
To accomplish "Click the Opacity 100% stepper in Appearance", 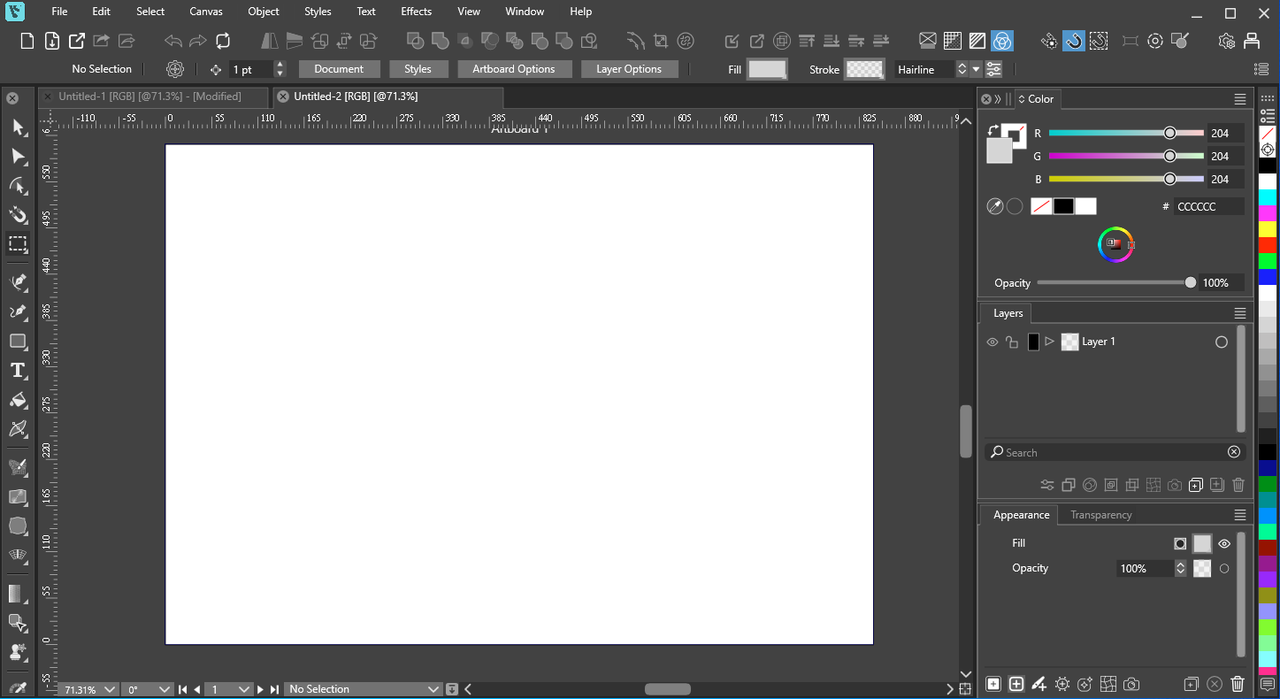I will pos(1180,568).
